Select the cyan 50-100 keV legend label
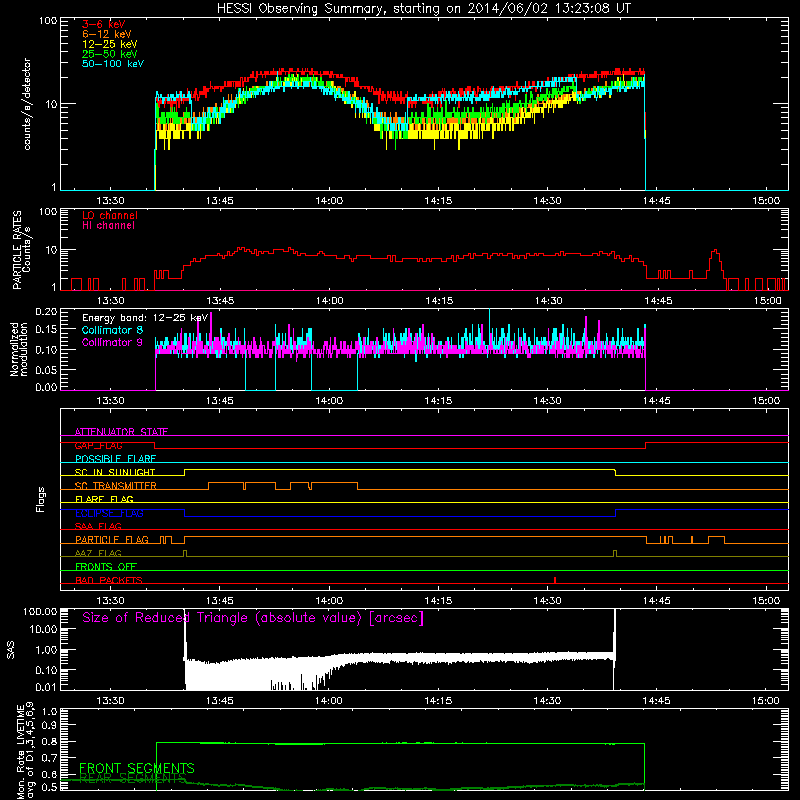Screen dimensions: 800x800 coord(113,64)
